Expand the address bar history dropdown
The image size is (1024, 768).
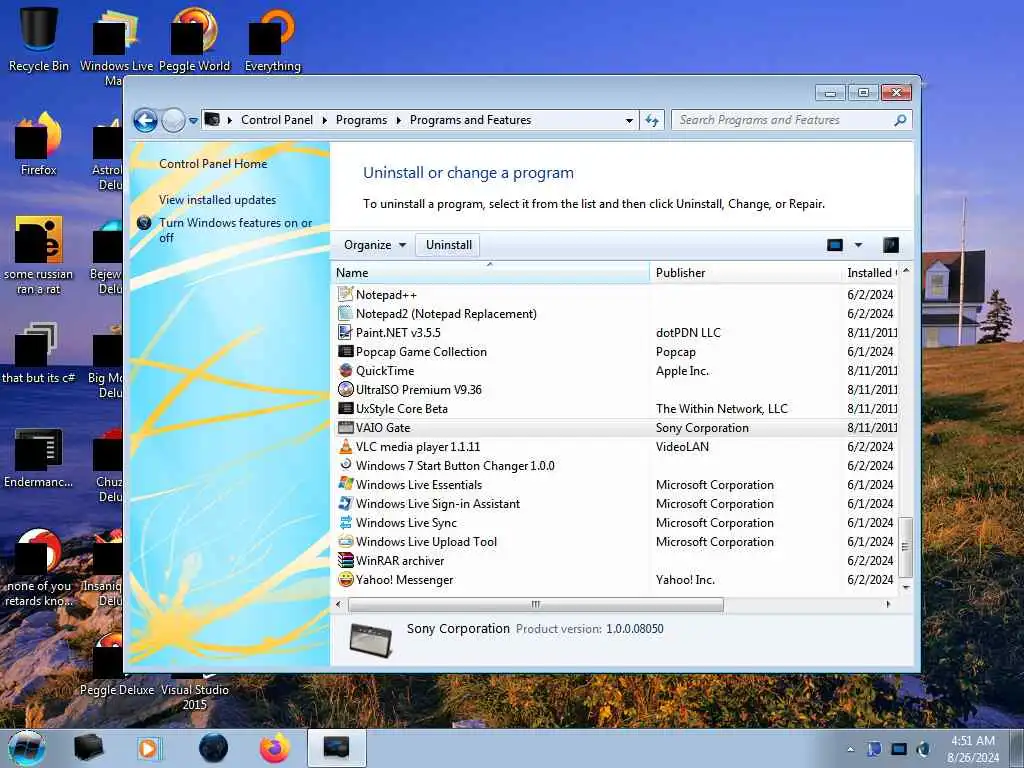coord(629,121)
